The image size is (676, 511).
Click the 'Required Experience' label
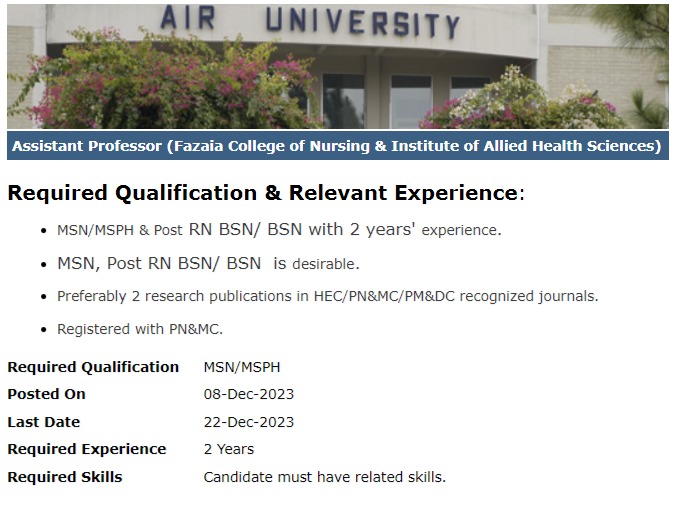87,449
